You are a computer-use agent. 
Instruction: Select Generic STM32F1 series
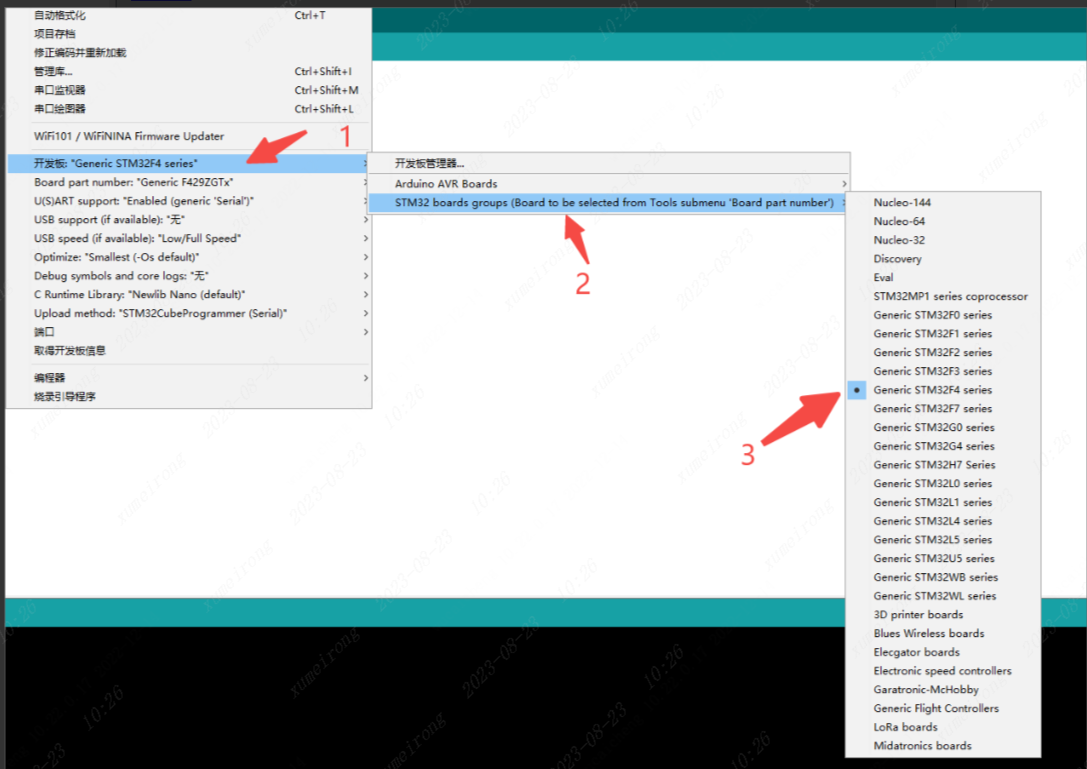tap(943, 334)
